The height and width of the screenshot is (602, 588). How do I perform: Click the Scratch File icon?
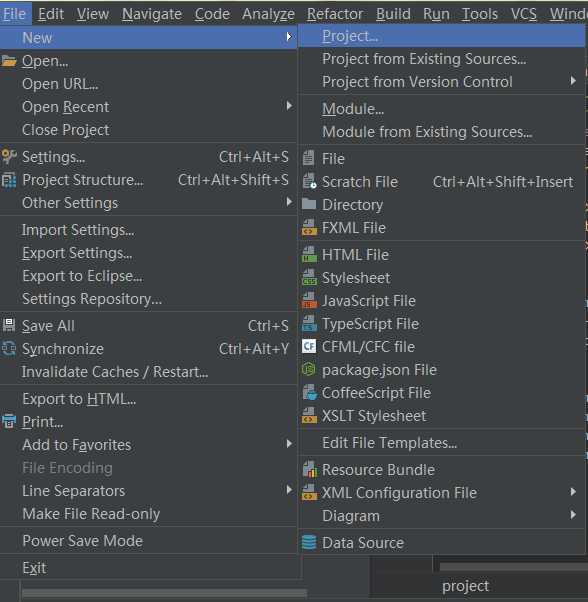pos(309,181)
